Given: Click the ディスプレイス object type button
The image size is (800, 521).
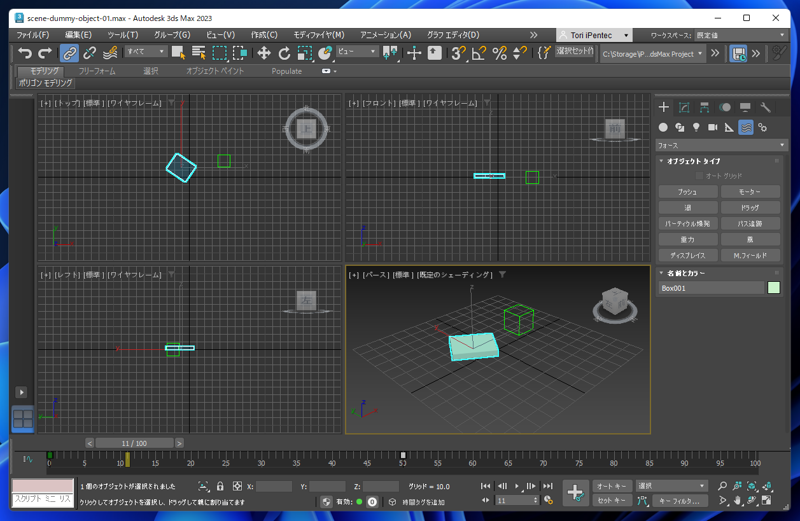Looking at the screenshot, I should tap(687, 256).
